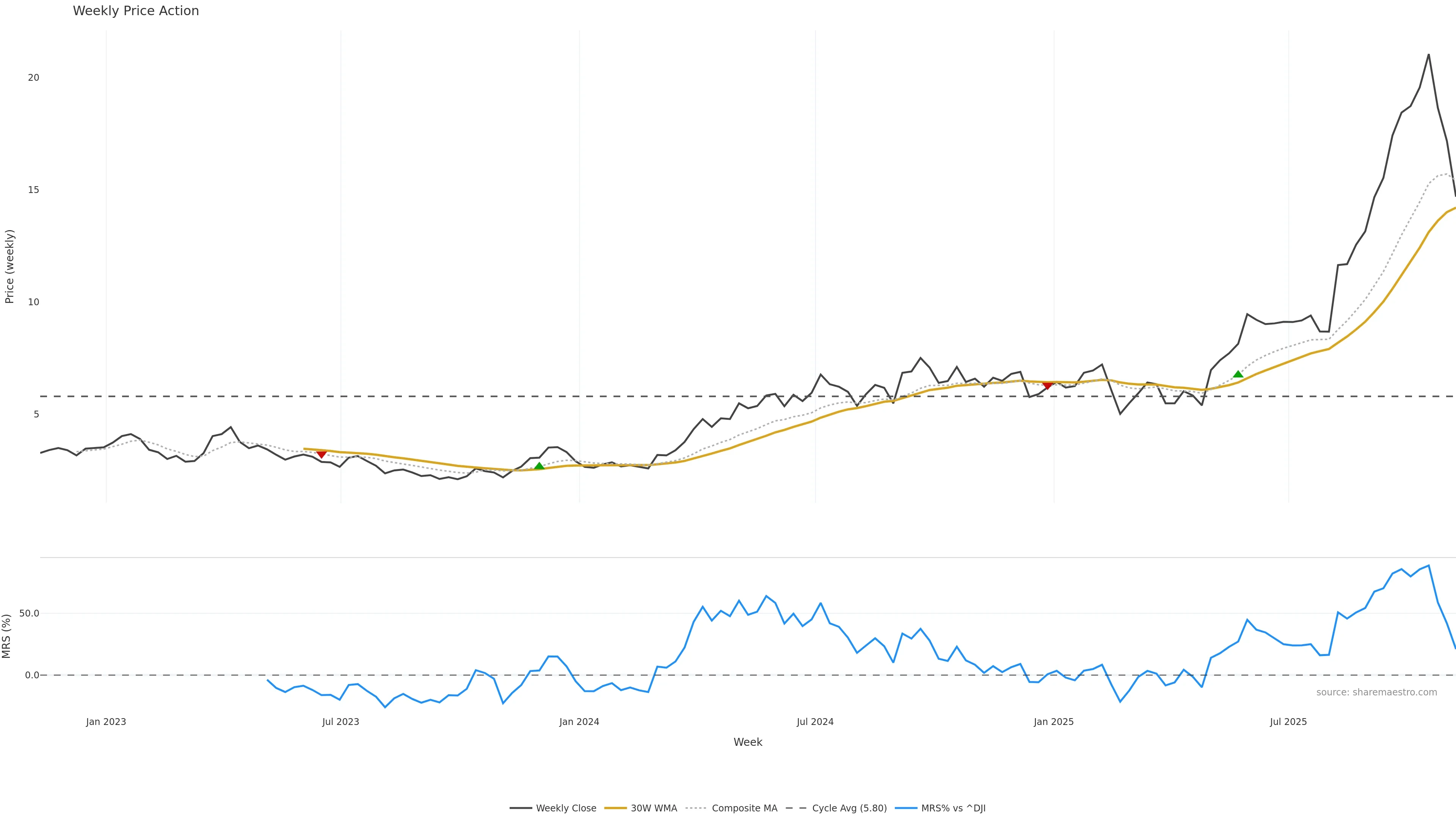
Task: Select the Jan 2023 x-axis label
Action: 106,722
